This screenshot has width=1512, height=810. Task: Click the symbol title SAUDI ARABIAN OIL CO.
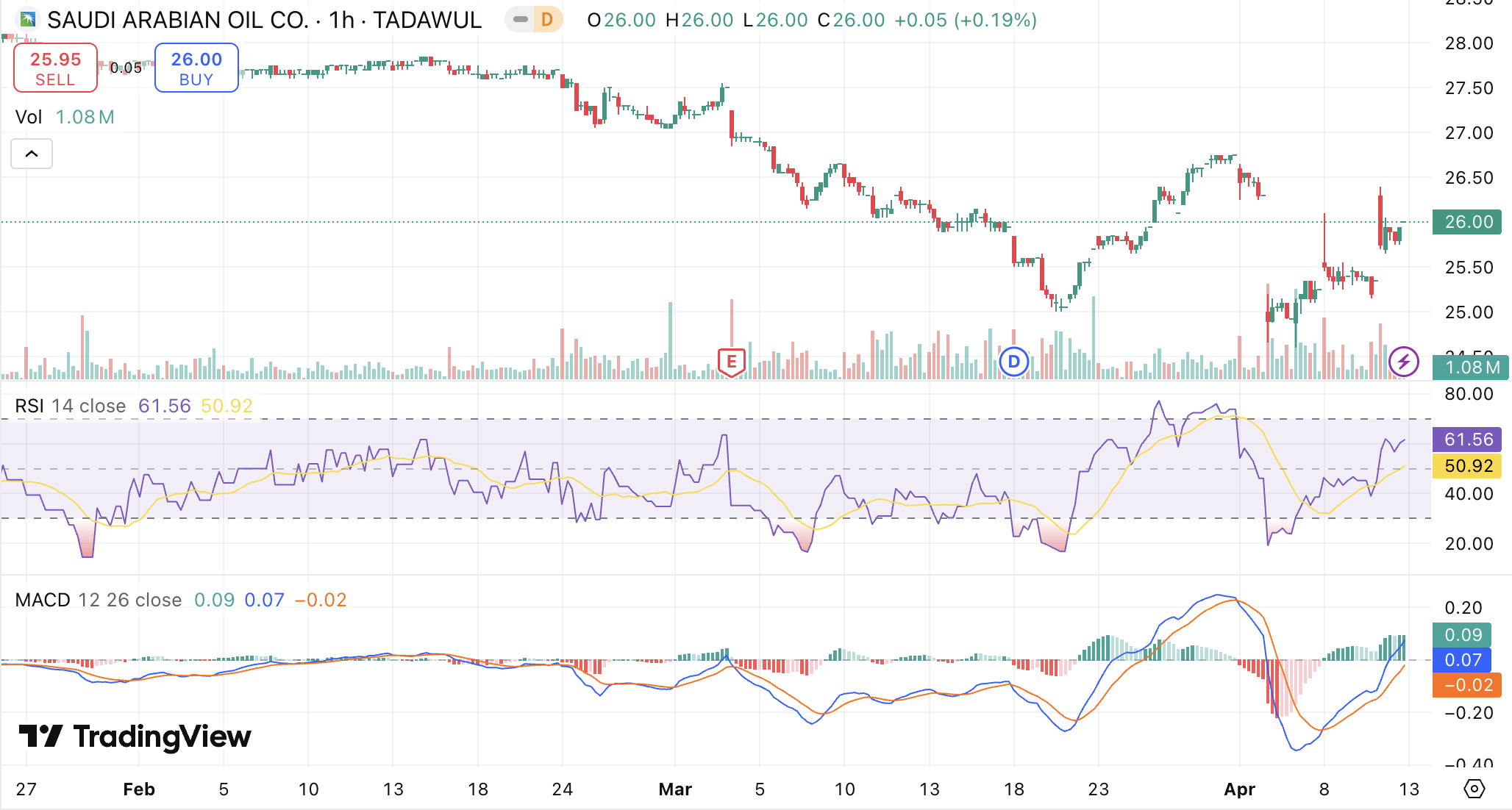click(177, 20)
